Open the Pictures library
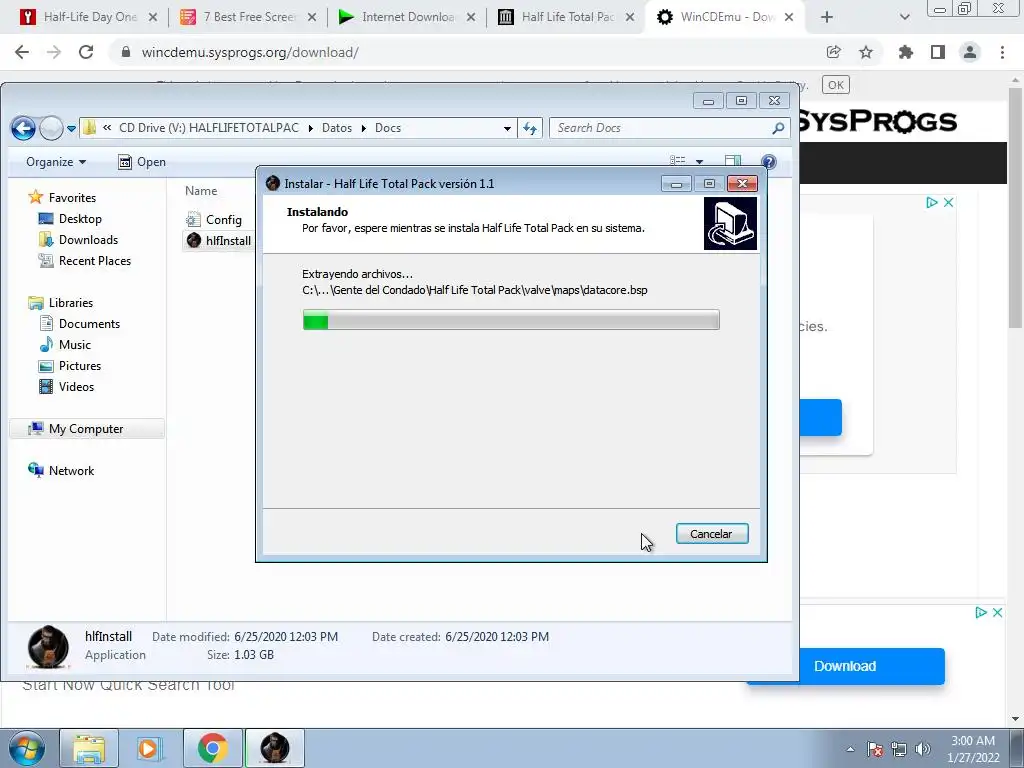The height and width of the screenshot is (768, 1024). tap(70, 366)
